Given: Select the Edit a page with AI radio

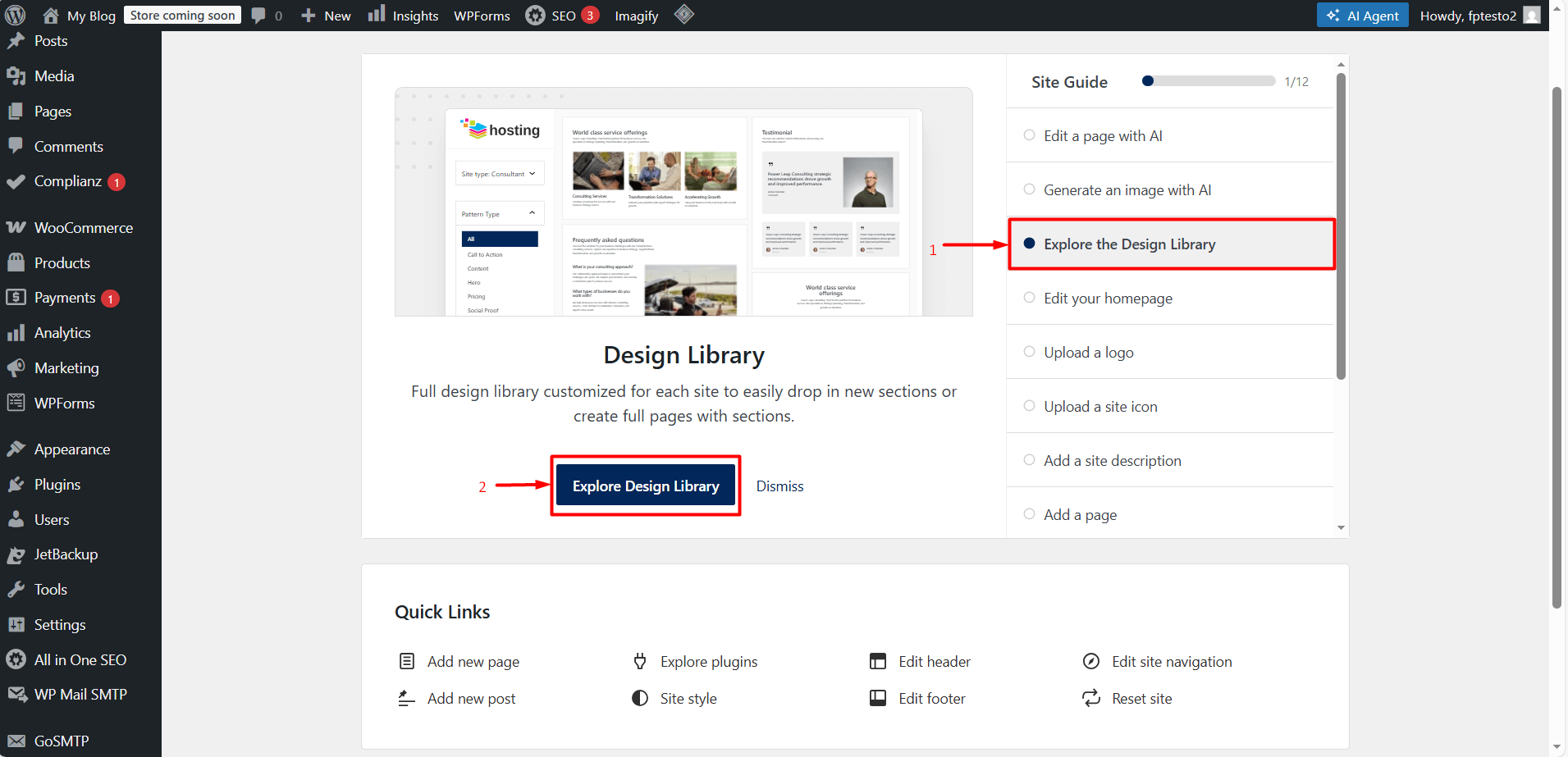Looking at the screenshot, I should (x=1029, y=135).
